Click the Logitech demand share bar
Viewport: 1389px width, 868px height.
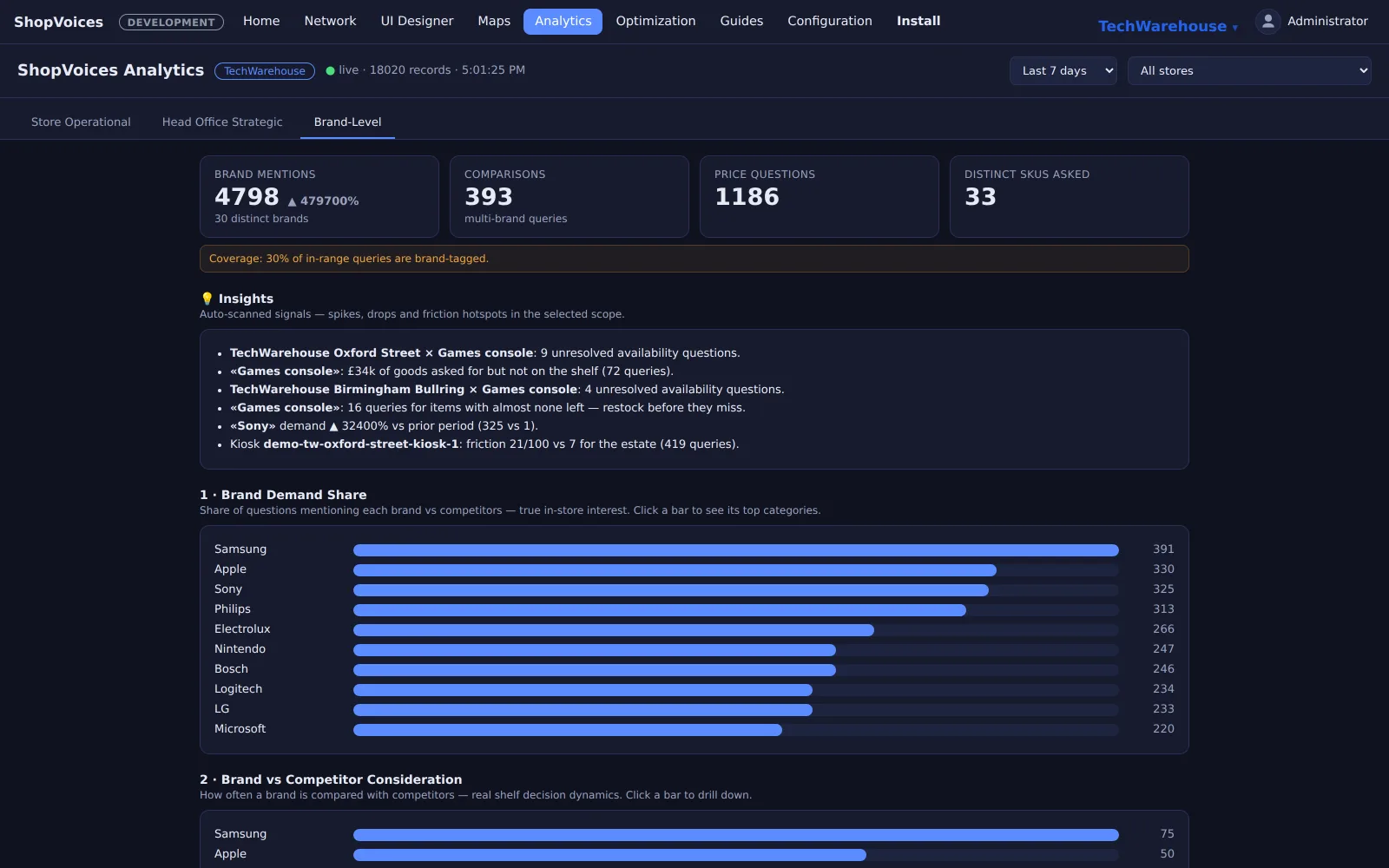click(583, 690)
